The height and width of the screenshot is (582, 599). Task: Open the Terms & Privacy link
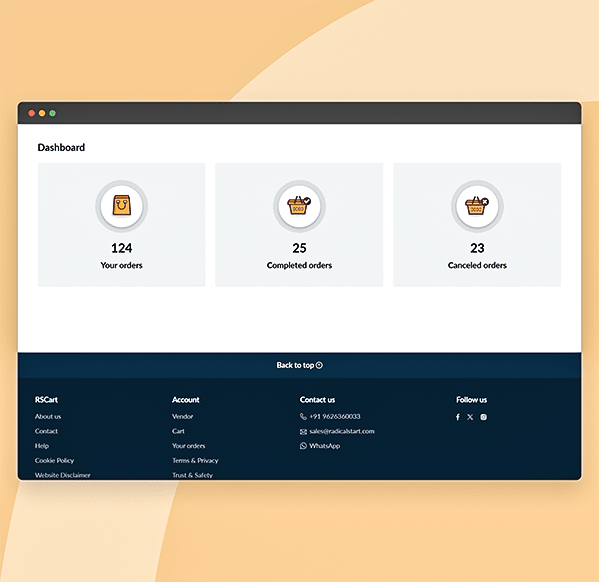point(195,460)
